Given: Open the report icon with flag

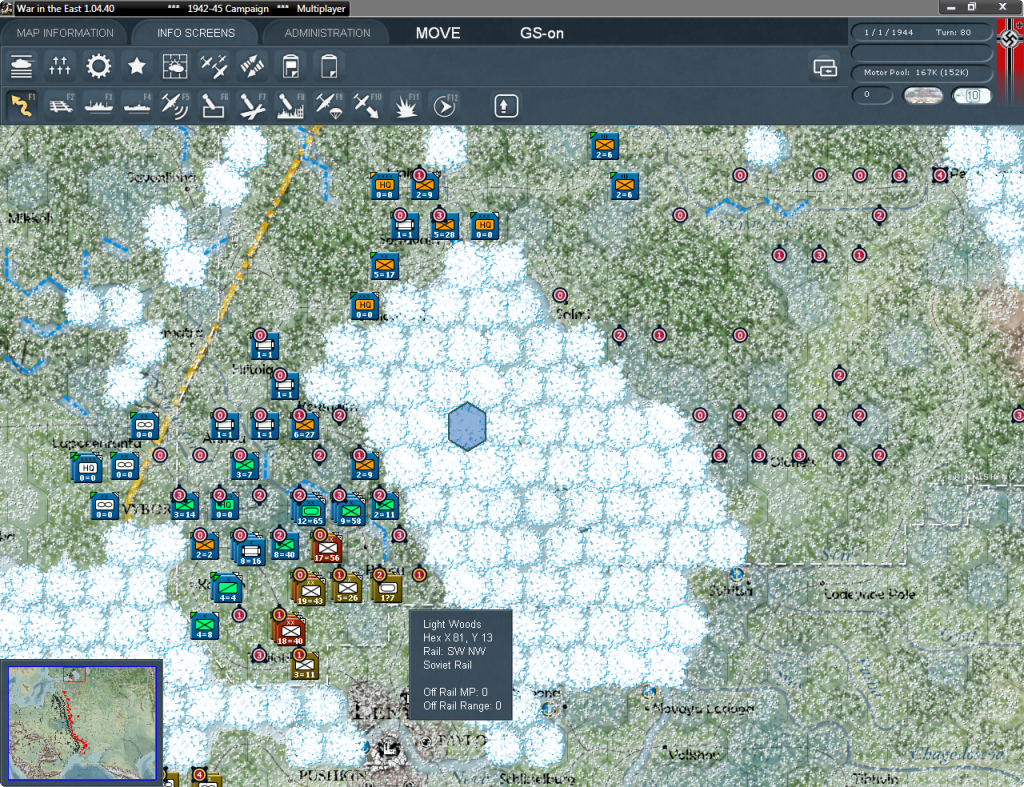Looking at the screenshot, I should click(291, 67).
